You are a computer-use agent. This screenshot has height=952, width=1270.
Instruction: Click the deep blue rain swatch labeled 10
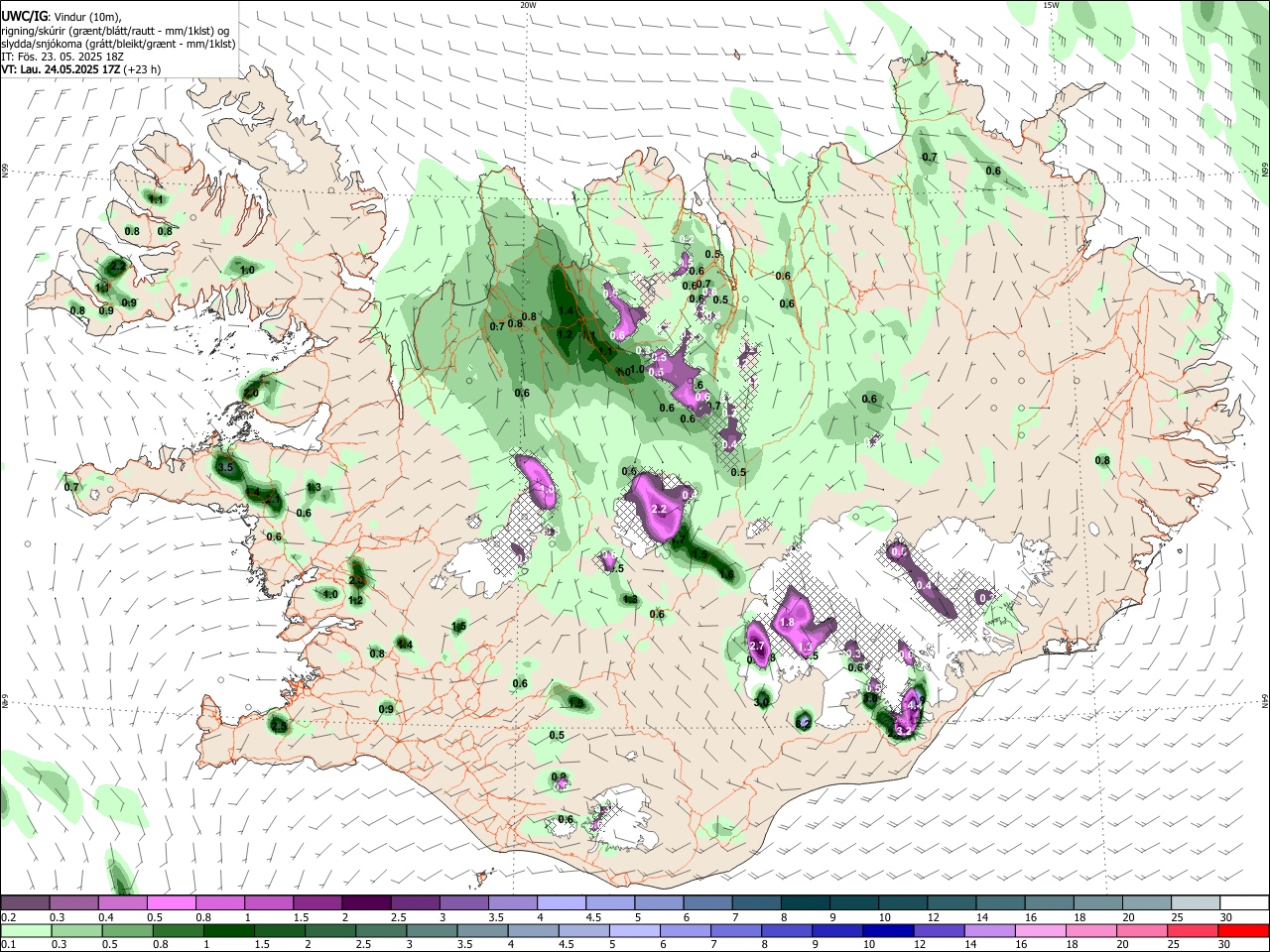887,930
